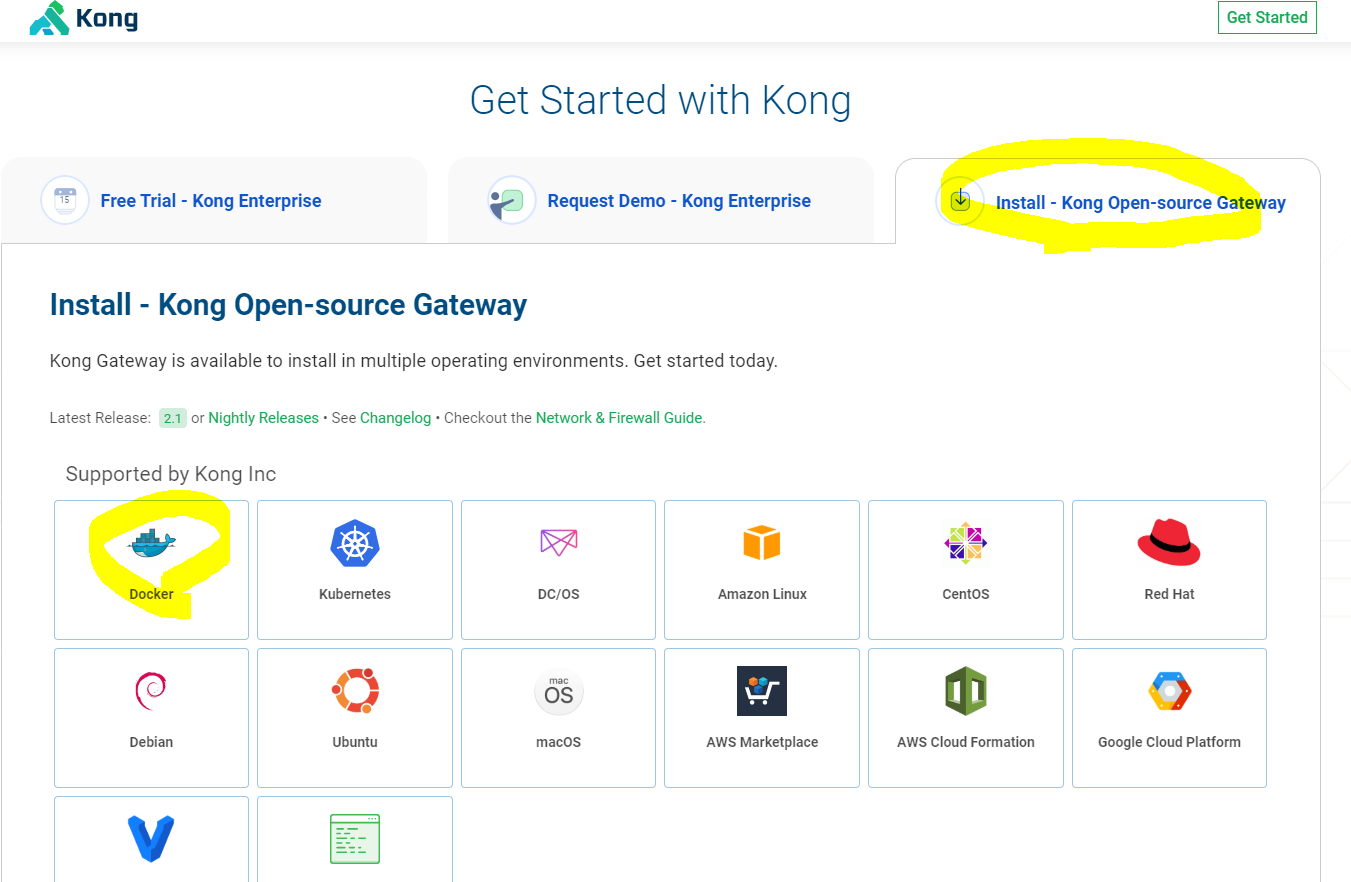Click the Red Hat fedora icon
Viewport: 1351px width, 882px height.
(1169, 542)
